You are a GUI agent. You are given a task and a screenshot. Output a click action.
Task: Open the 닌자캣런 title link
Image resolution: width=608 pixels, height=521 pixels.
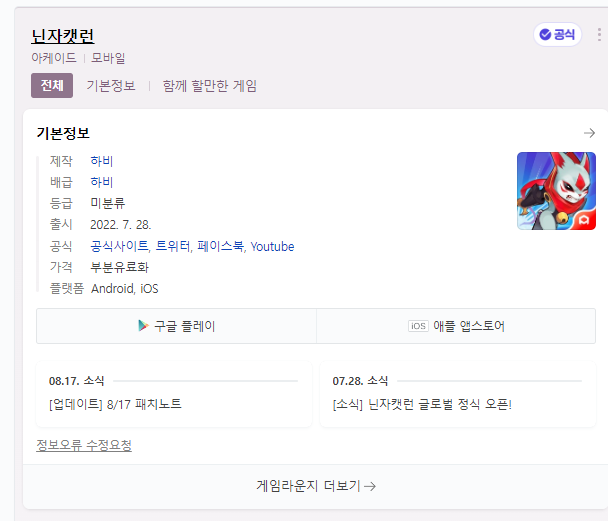coord(62,36)
